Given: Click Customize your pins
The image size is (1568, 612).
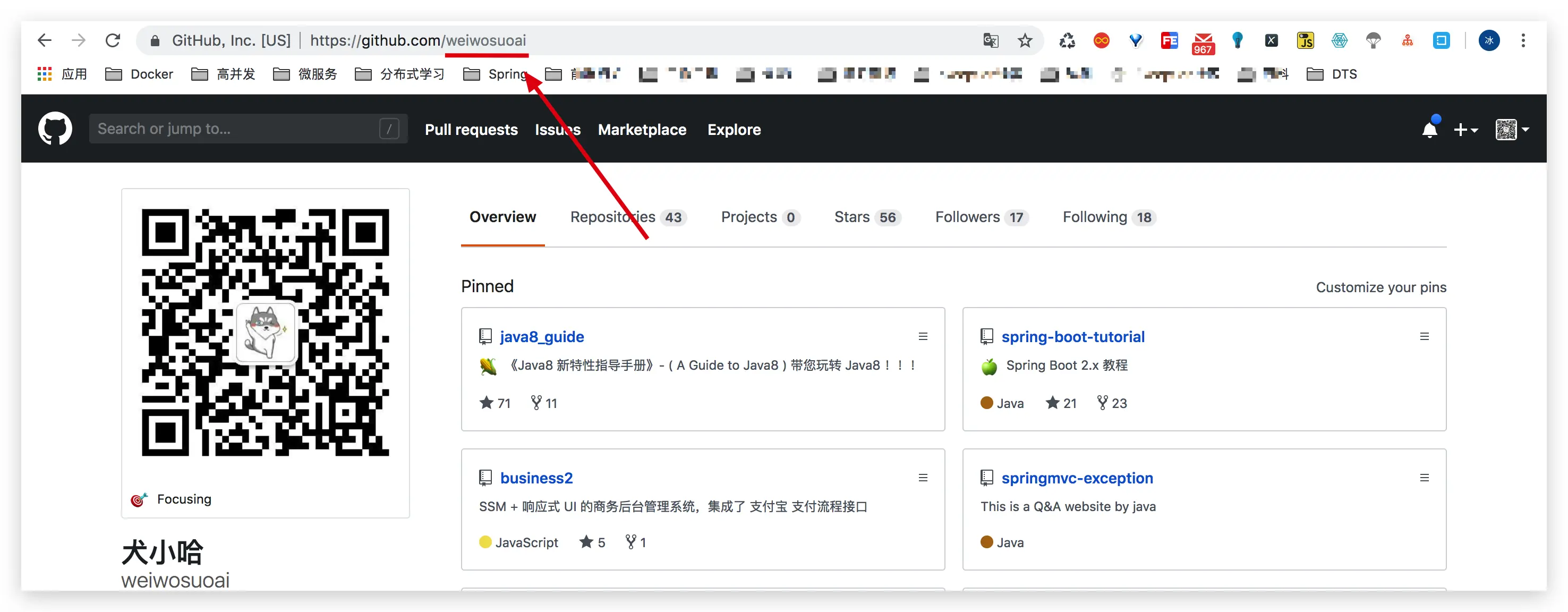Looking at the screenshot, I should coord(1381,287).
